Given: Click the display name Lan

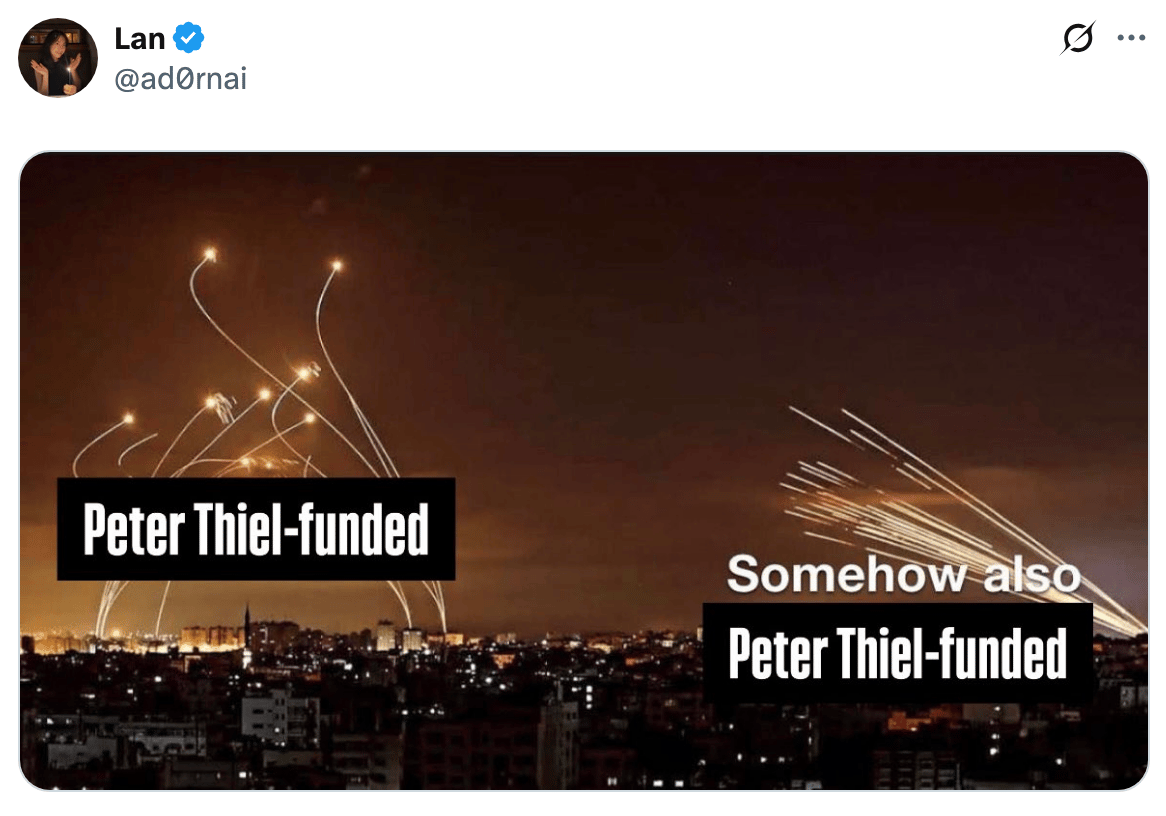Looking at the screenshot, I should tap(140, 39).
